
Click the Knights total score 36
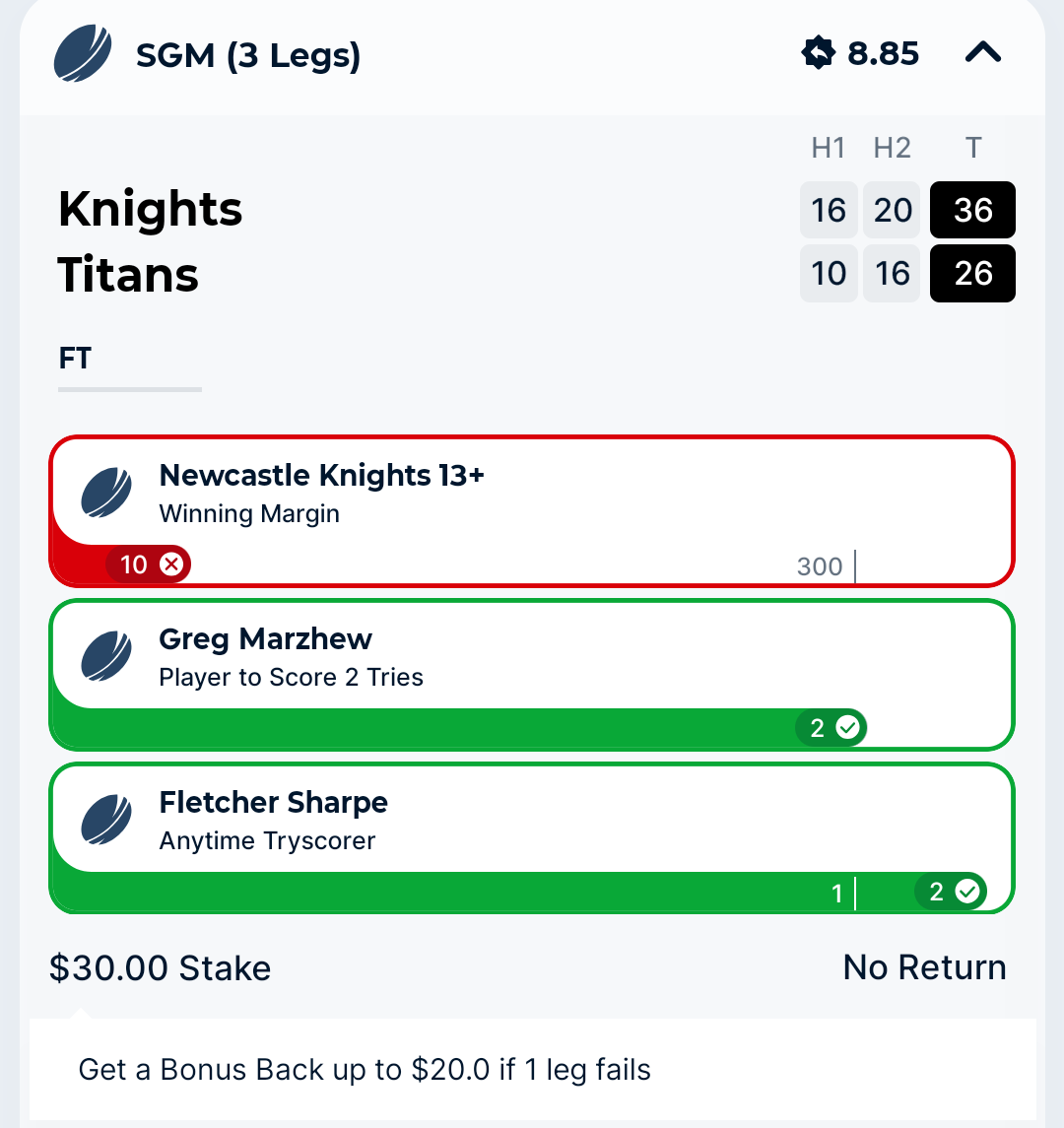click(x=972, y=210)
